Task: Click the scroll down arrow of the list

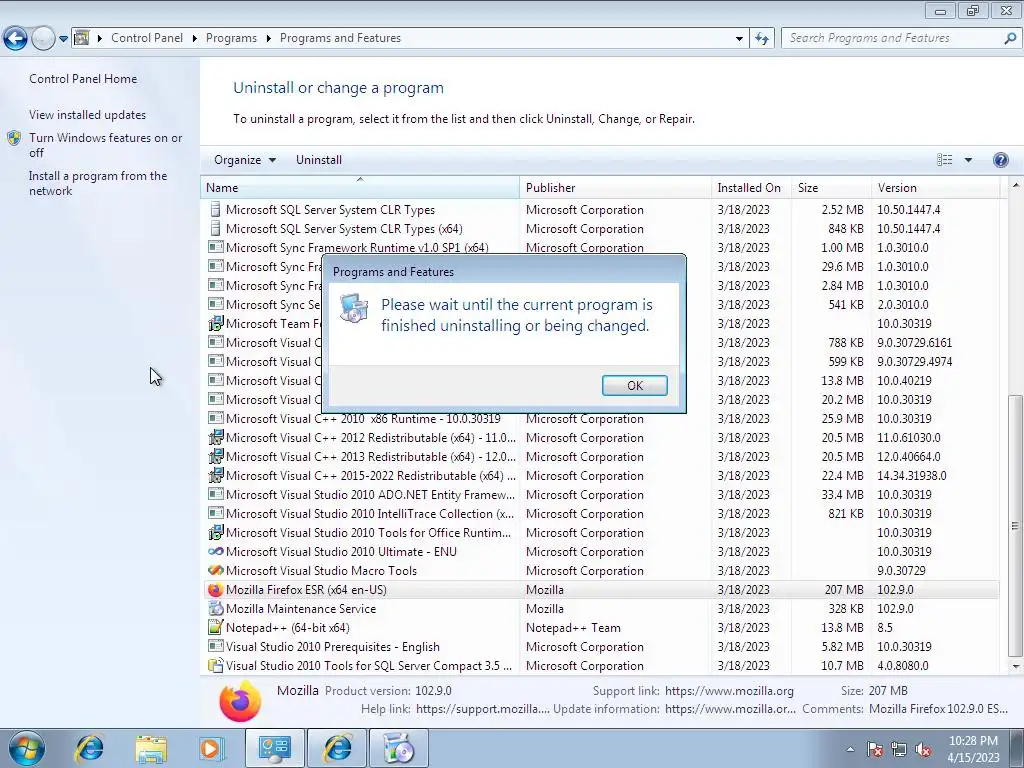Action: click(x=1015, y=667)
